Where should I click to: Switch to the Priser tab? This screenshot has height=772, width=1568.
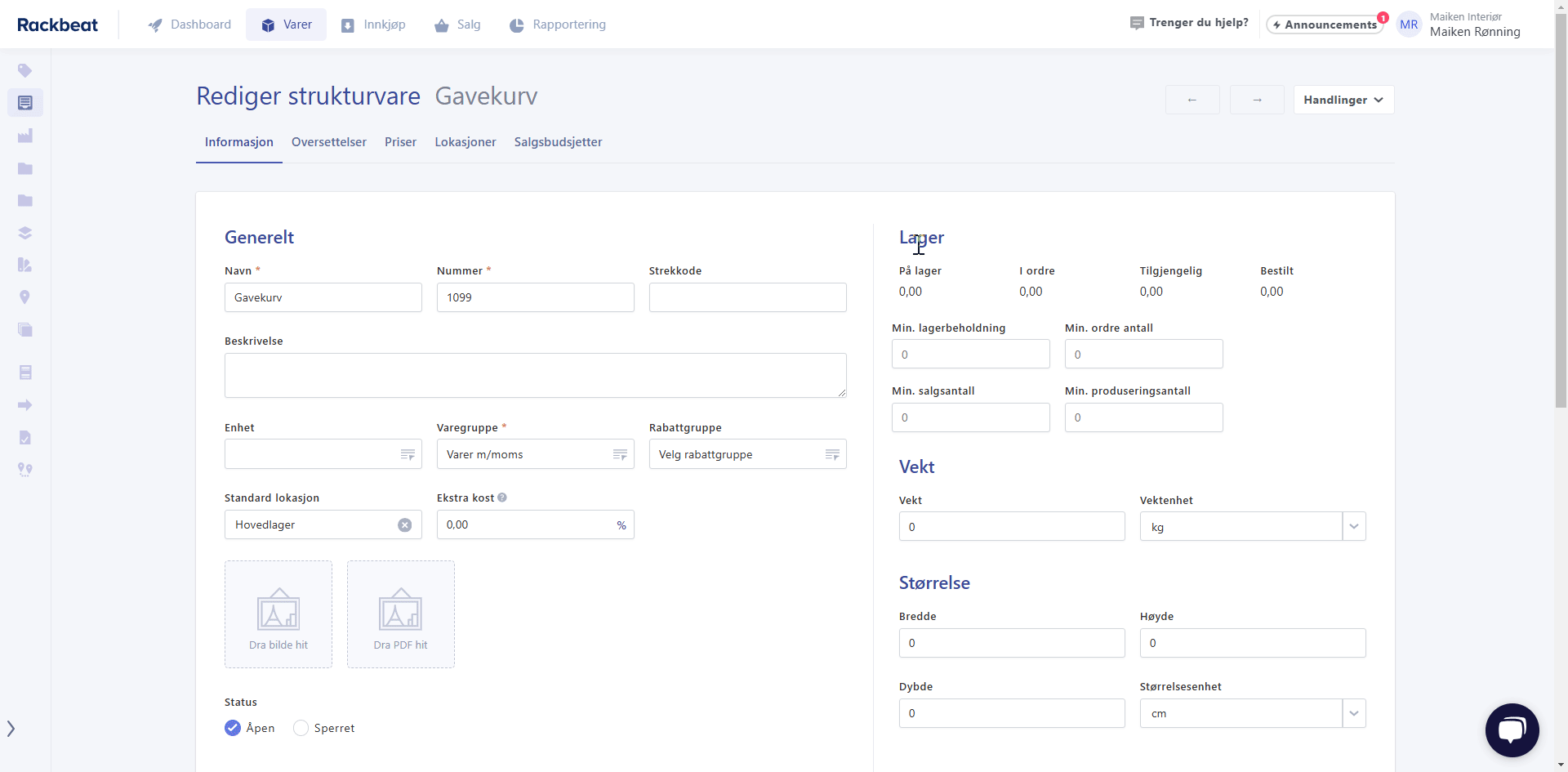click(400, 142)
